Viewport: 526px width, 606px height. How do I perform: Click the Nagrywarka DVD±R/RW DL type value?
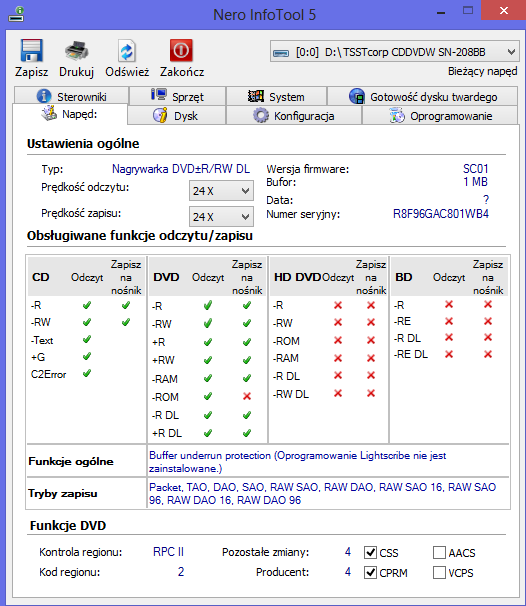click(181, 169)
